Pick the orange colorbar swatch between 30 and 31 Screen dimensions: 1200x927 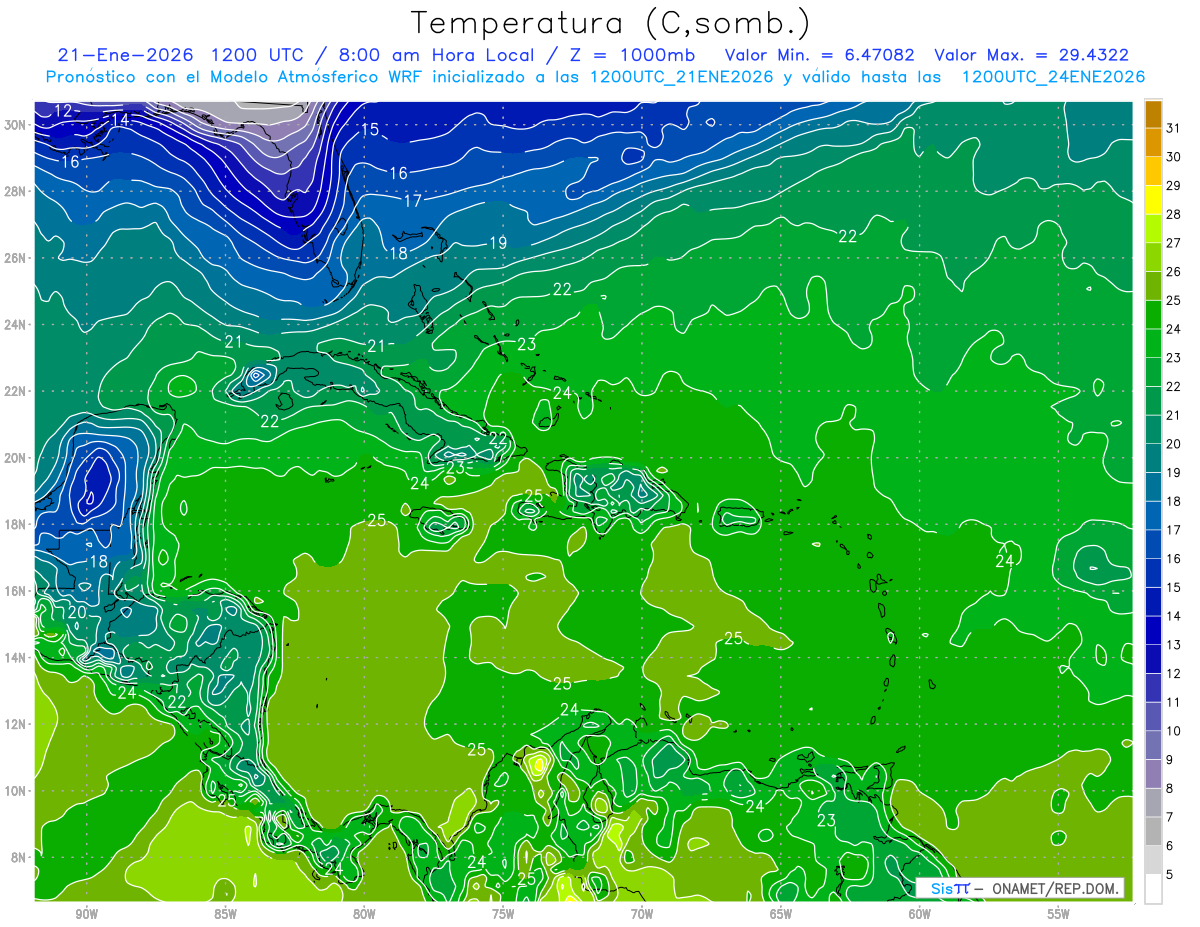click(x=1153, y=143)
